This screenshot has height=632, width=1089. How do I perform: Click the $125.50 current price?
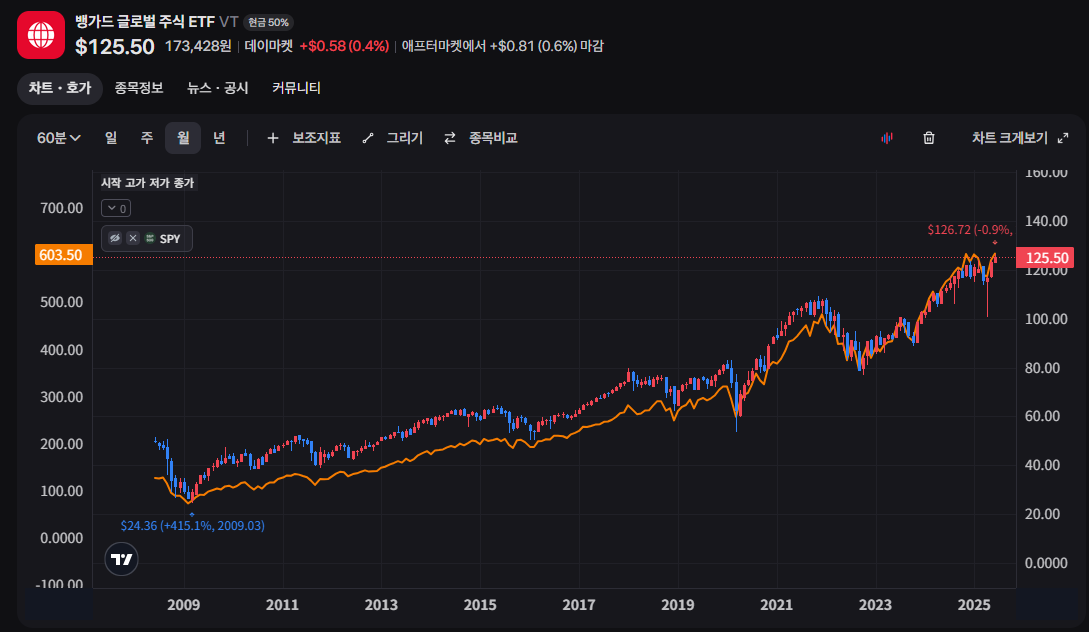coord(115,47)
